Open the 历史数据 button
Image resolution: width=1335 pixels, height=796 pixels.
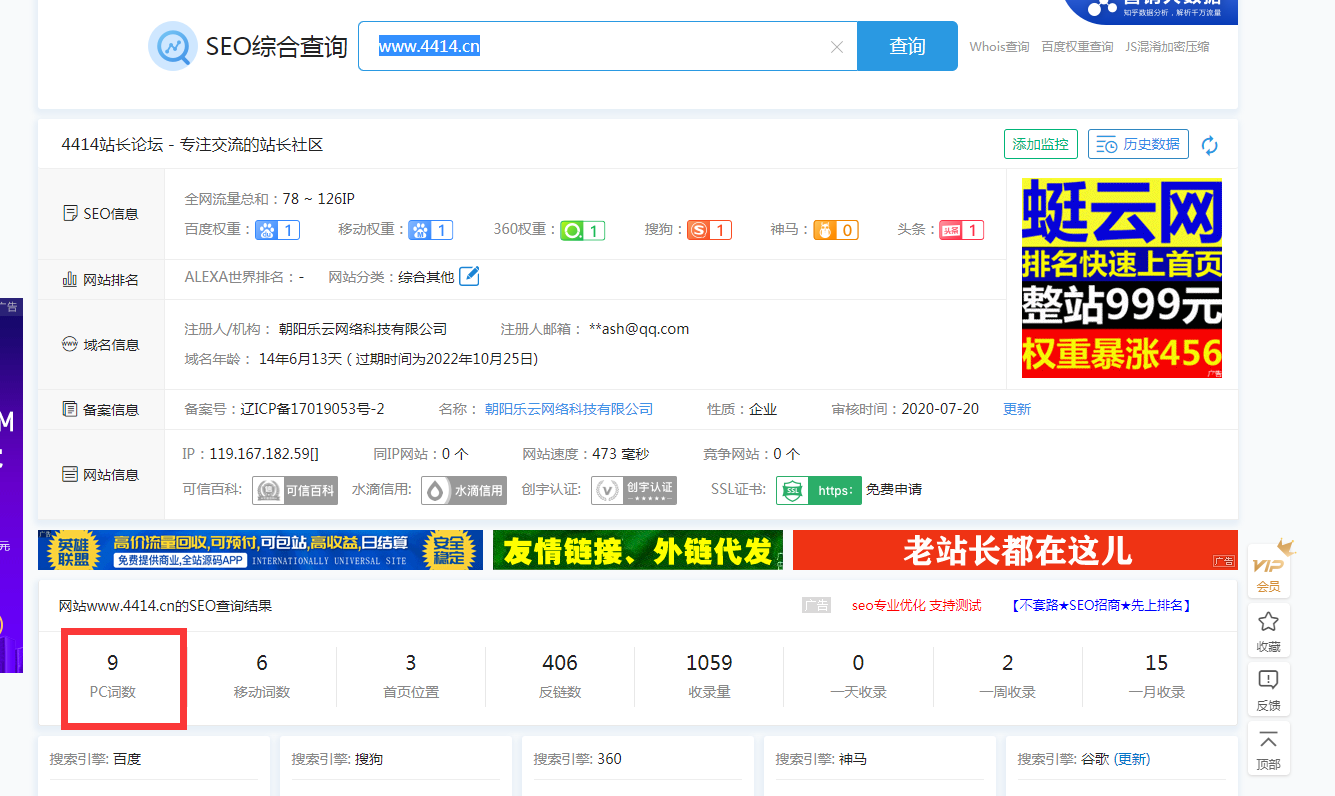click(1138, 144)
